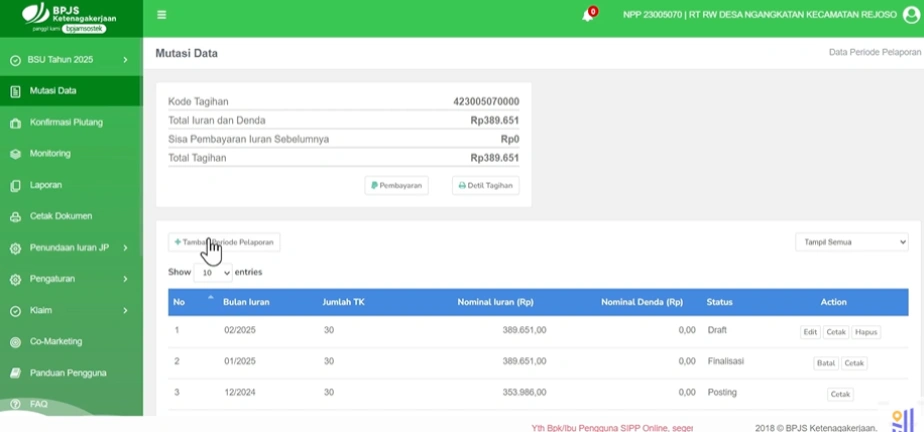
Task: Click the FAQ question mark icon
Action: (16, 405)
